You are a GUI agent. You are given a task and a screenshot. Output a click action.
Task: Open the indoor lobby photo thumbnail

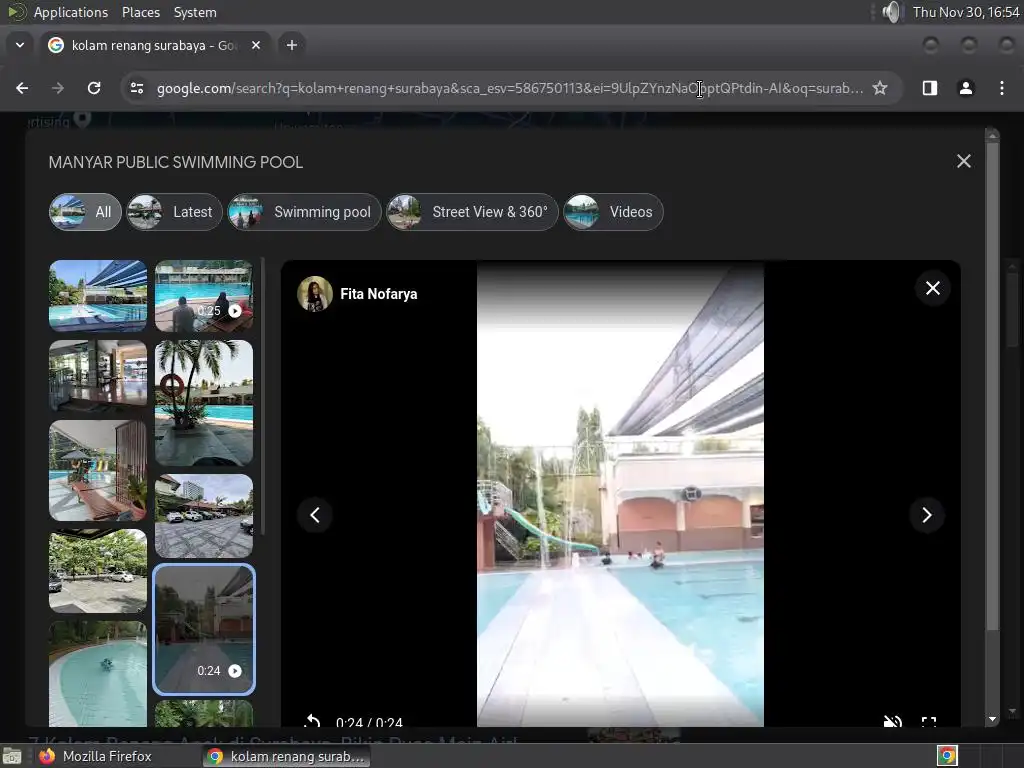[x=98, y=376]
